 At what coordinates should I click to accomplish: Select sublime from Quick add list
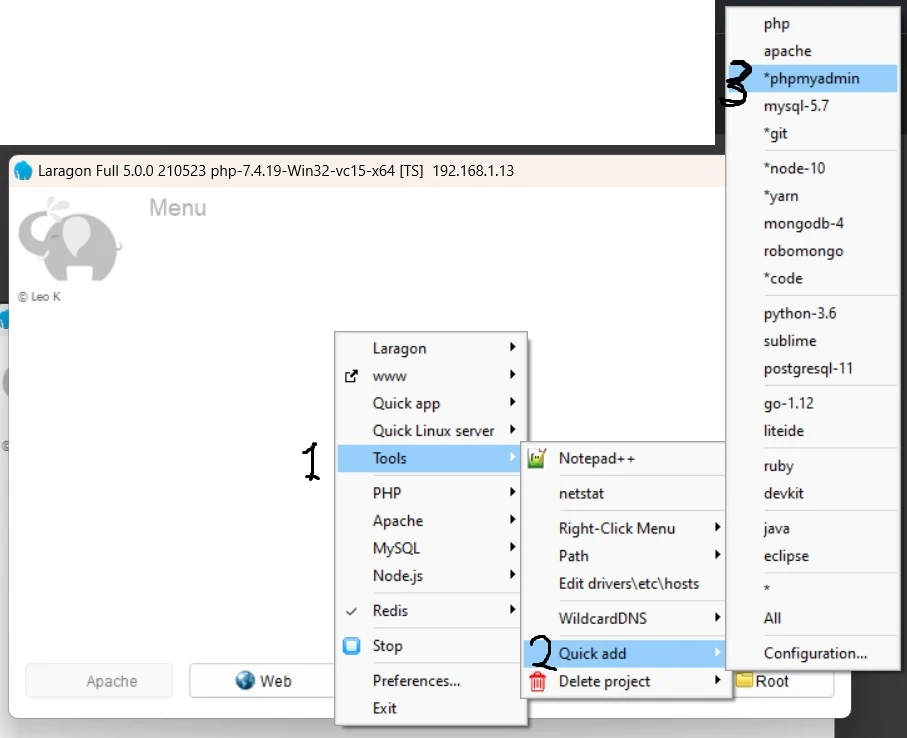point(812,341)
